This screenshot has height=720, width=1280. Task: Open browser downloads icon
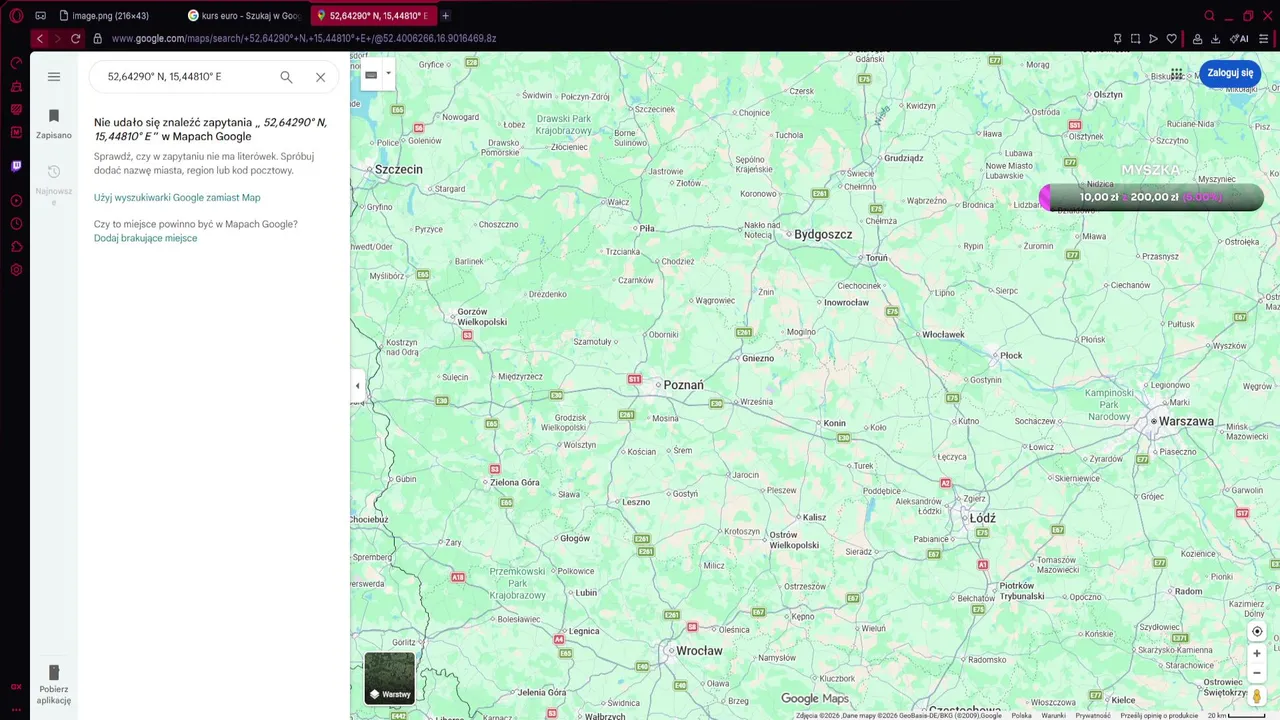(x=1216, y=39)
